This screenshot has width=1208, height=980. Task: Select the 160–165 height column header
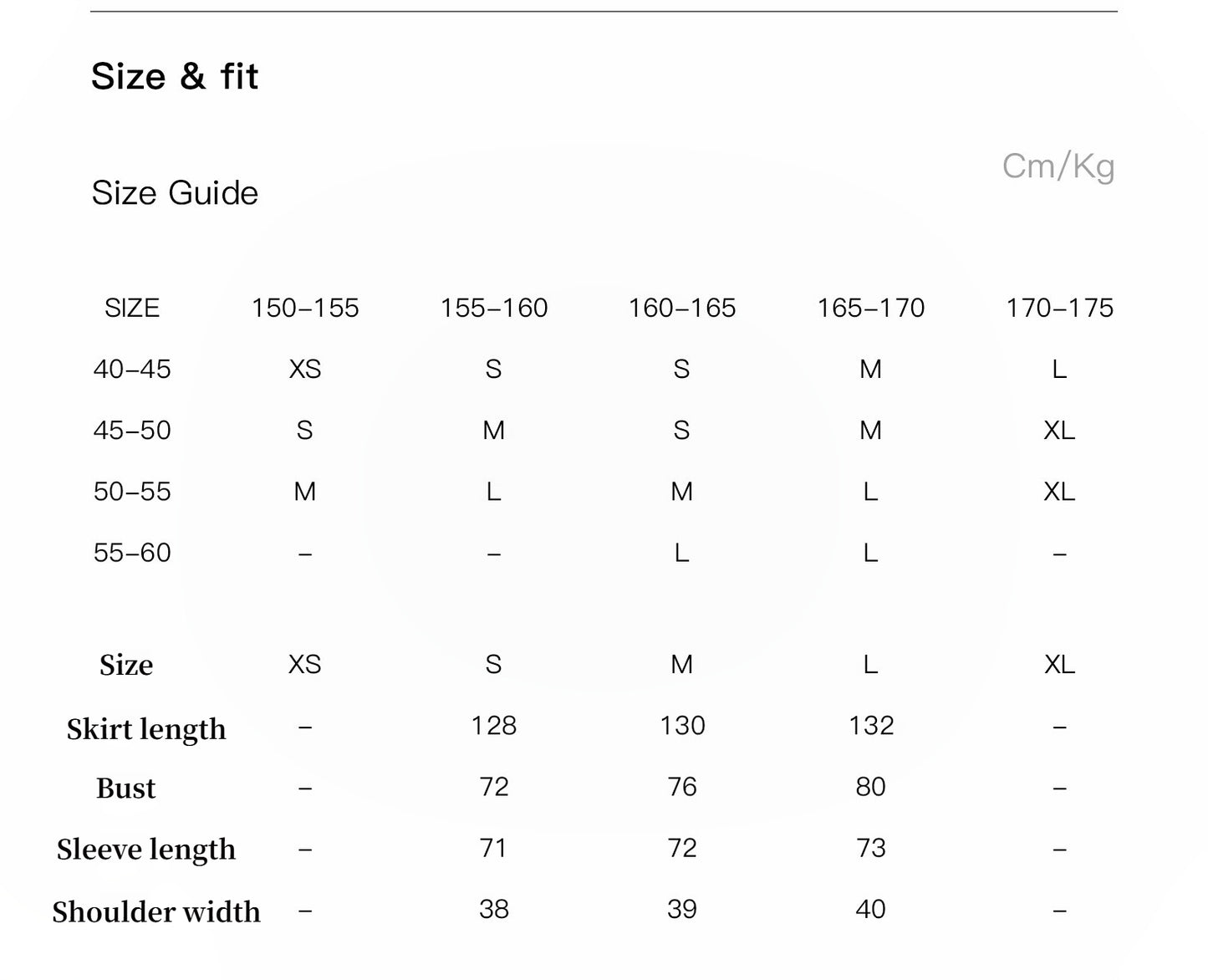click(682, 309)
